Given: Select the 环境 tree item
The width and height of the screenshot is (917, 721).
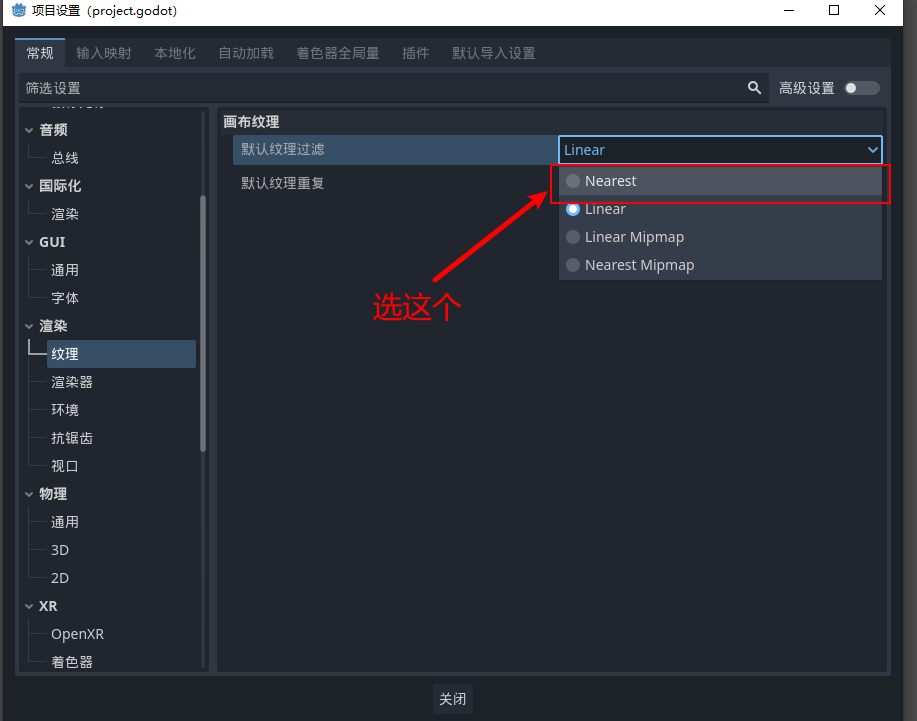Looking at the screenshot, I should click(64, 410).
